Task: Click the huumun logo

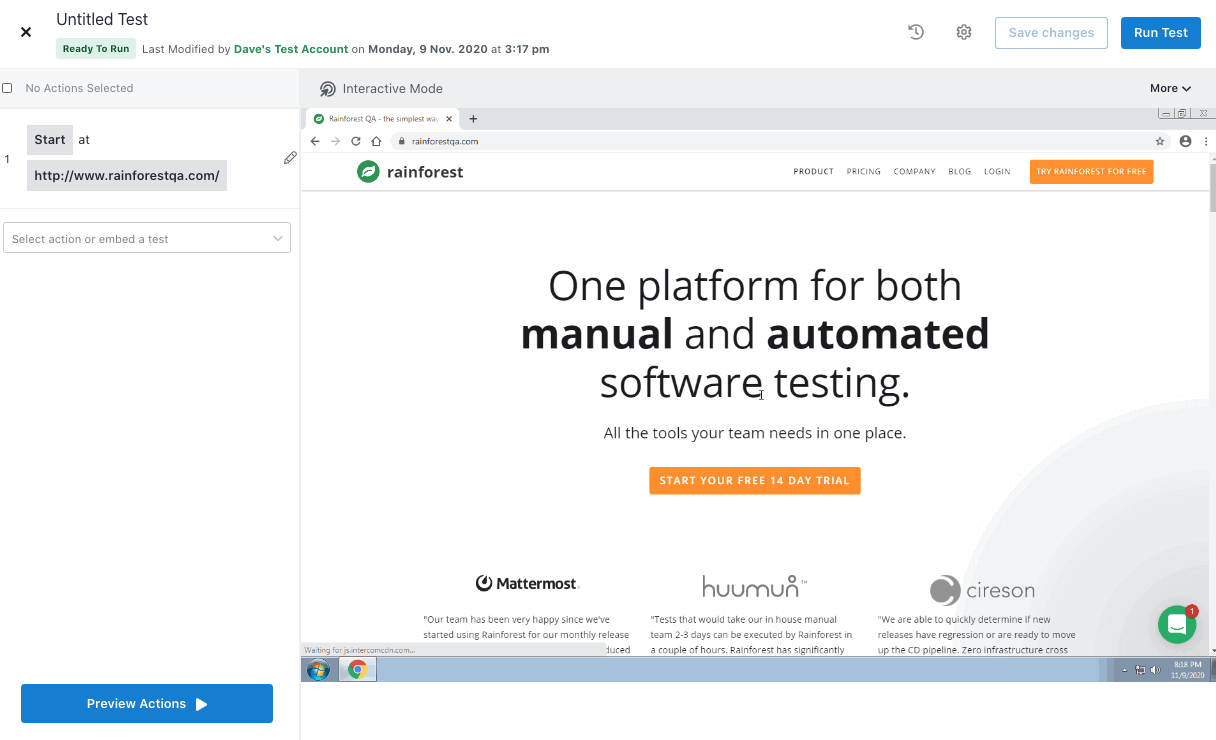Action: tap(754, 585)
